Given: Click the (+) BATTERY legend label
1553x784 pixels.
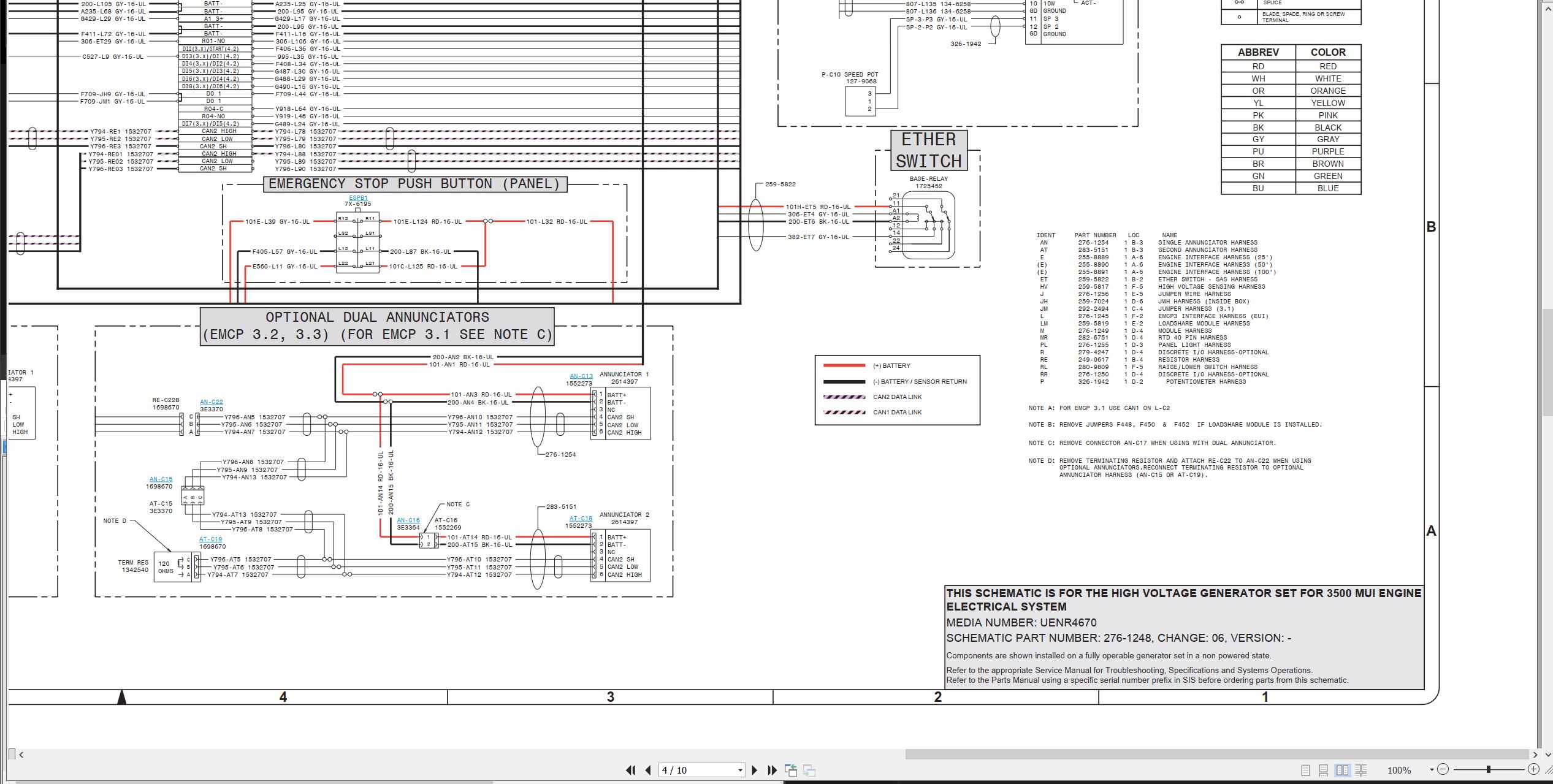Looking at the screenshot, I should click(891, 366).
